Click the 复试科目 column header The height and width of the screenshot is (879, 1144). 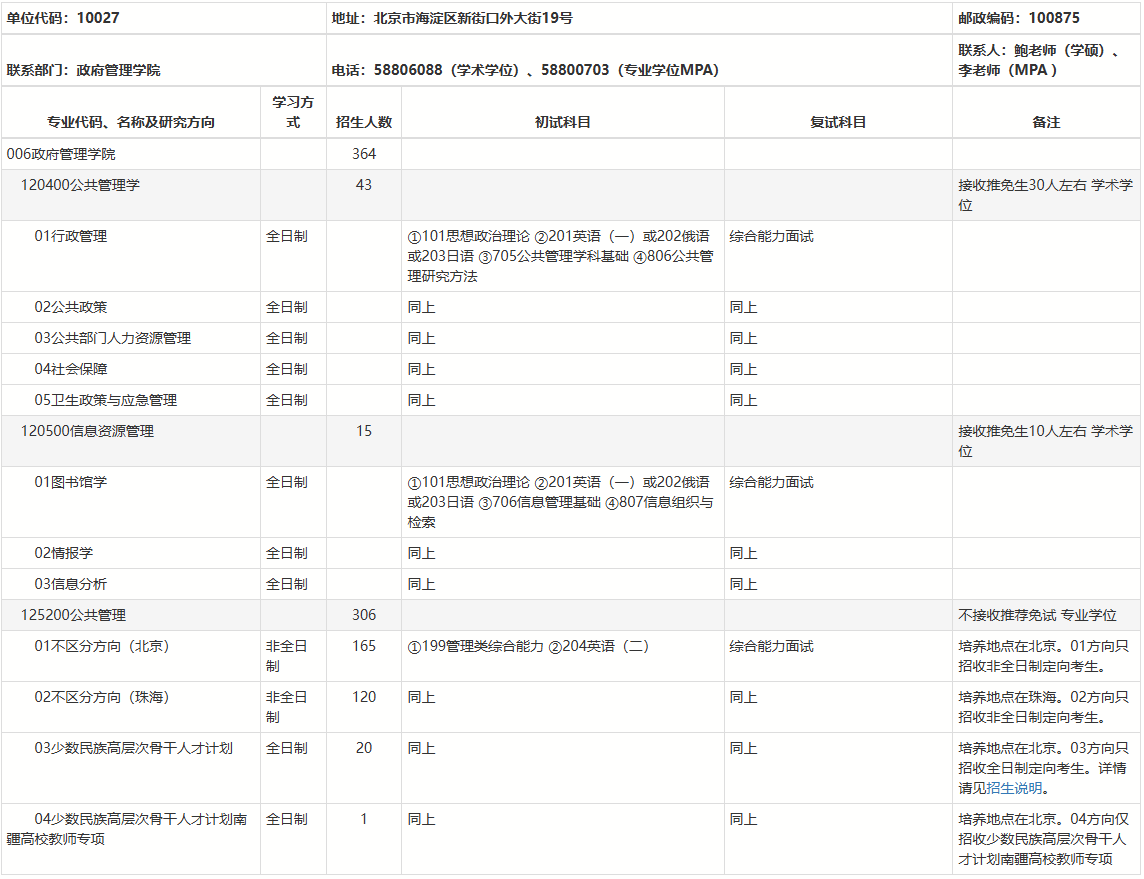coord(838,122)
